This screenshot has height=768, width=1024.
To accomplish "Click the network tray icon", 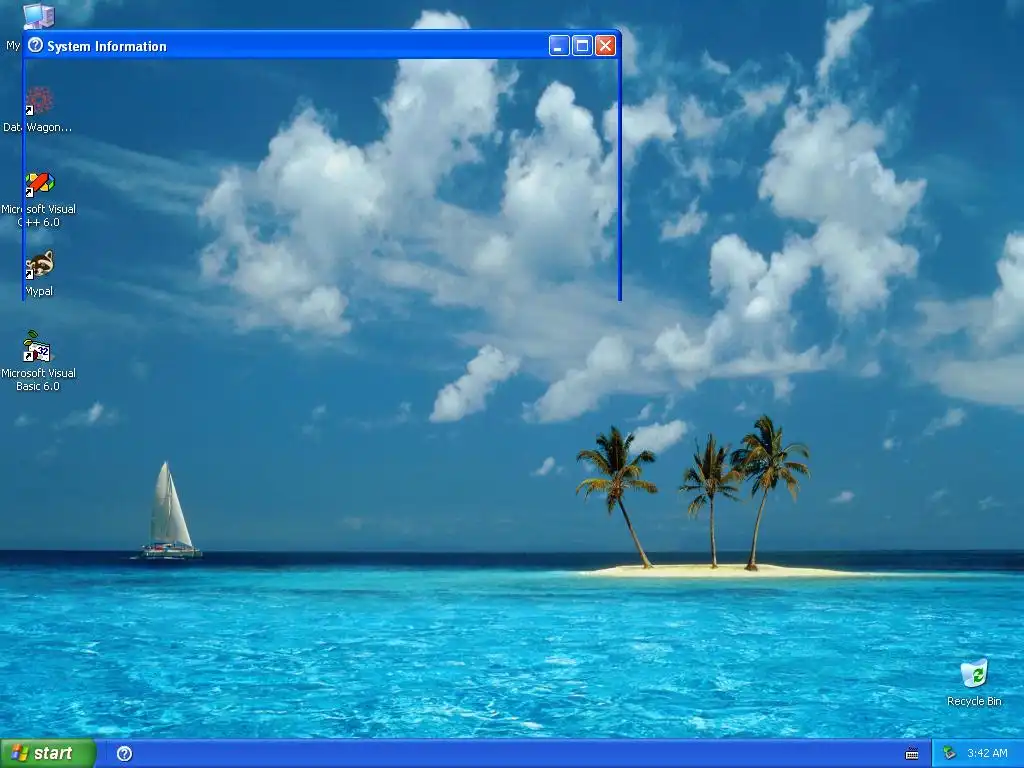I will click(x=949, y=754).
